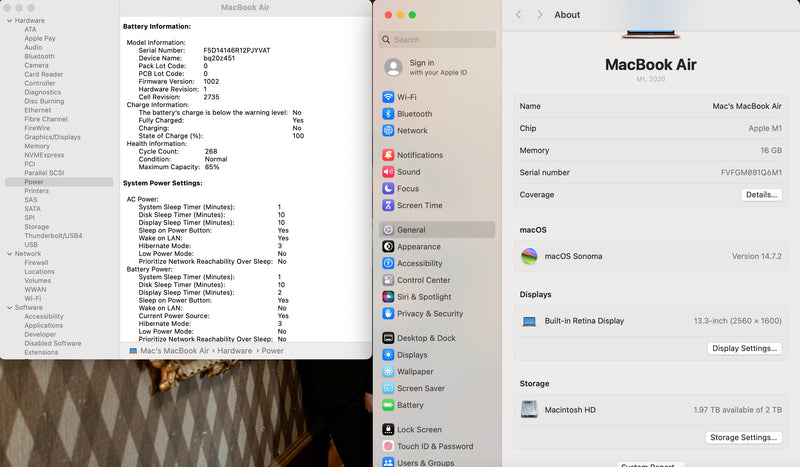800x467 pixels.
Task: Select Thunderbolt/USB4 in hardware list
Action: 51,235
